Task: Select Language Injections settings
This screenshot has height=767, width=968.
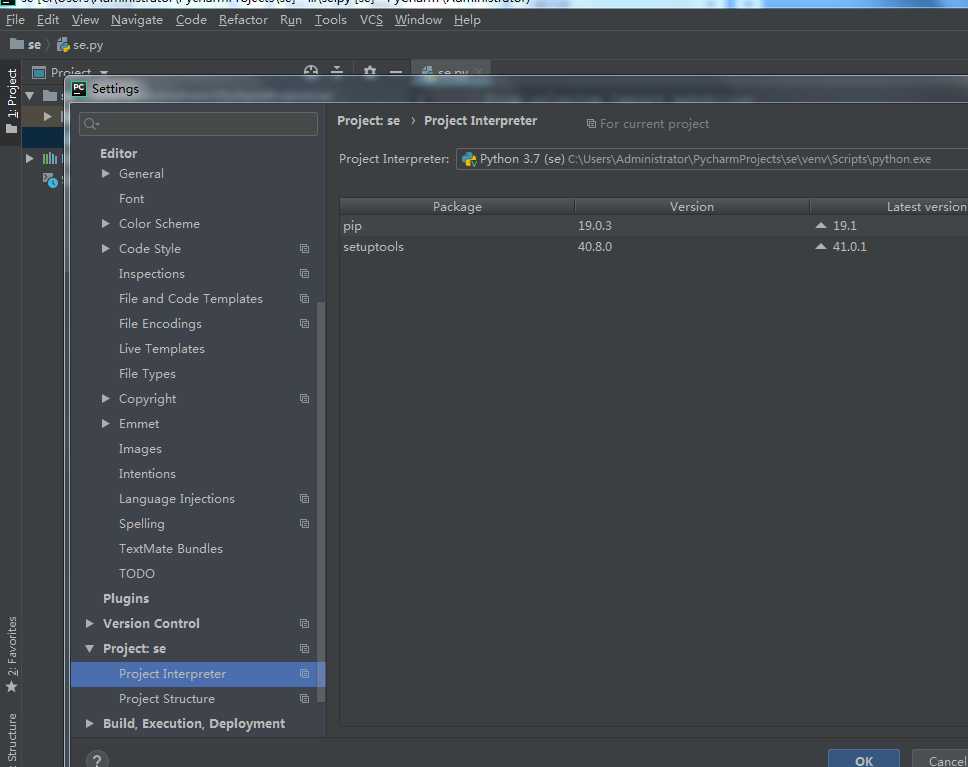Action: 177,499
